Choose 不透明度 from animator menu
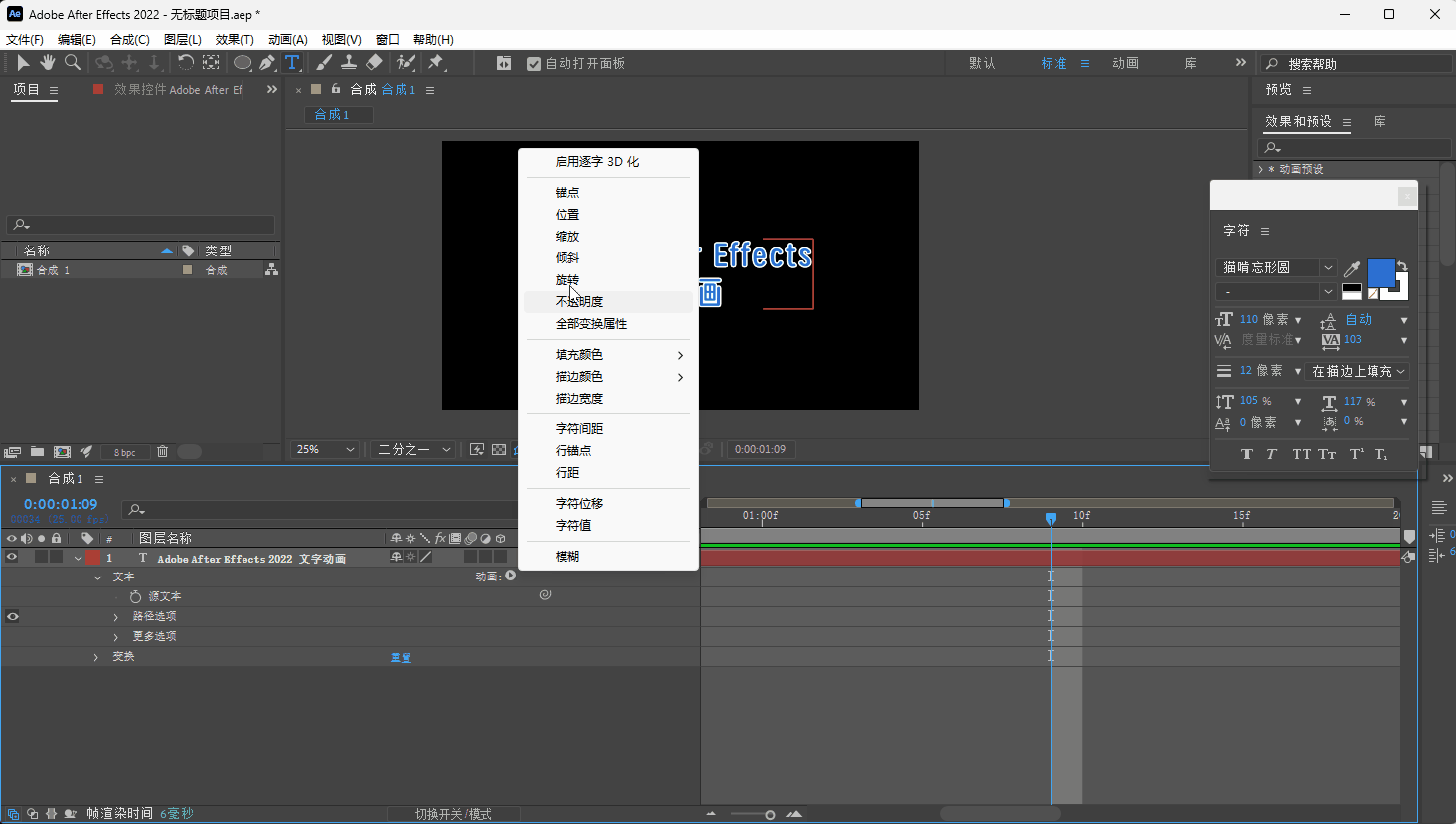 pyautogui.click(x=579, y=302)
